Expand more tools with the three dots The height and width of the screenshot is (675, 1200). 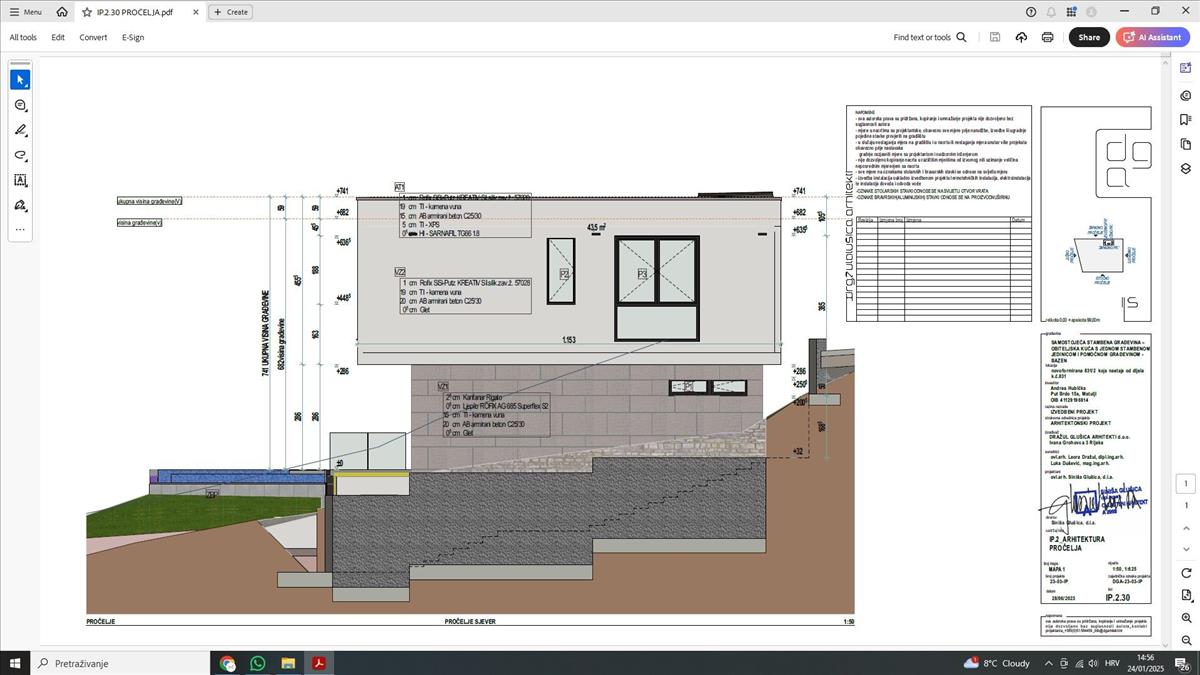[x=20, y=230]
